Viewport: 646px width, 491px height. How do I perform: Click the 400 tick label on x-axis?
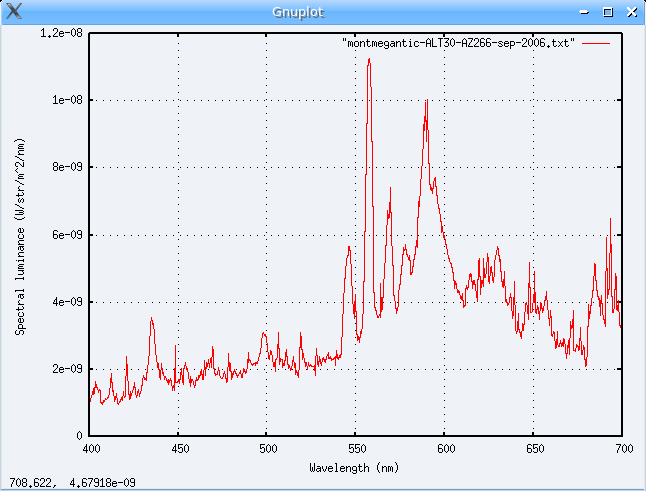[90, 450]
